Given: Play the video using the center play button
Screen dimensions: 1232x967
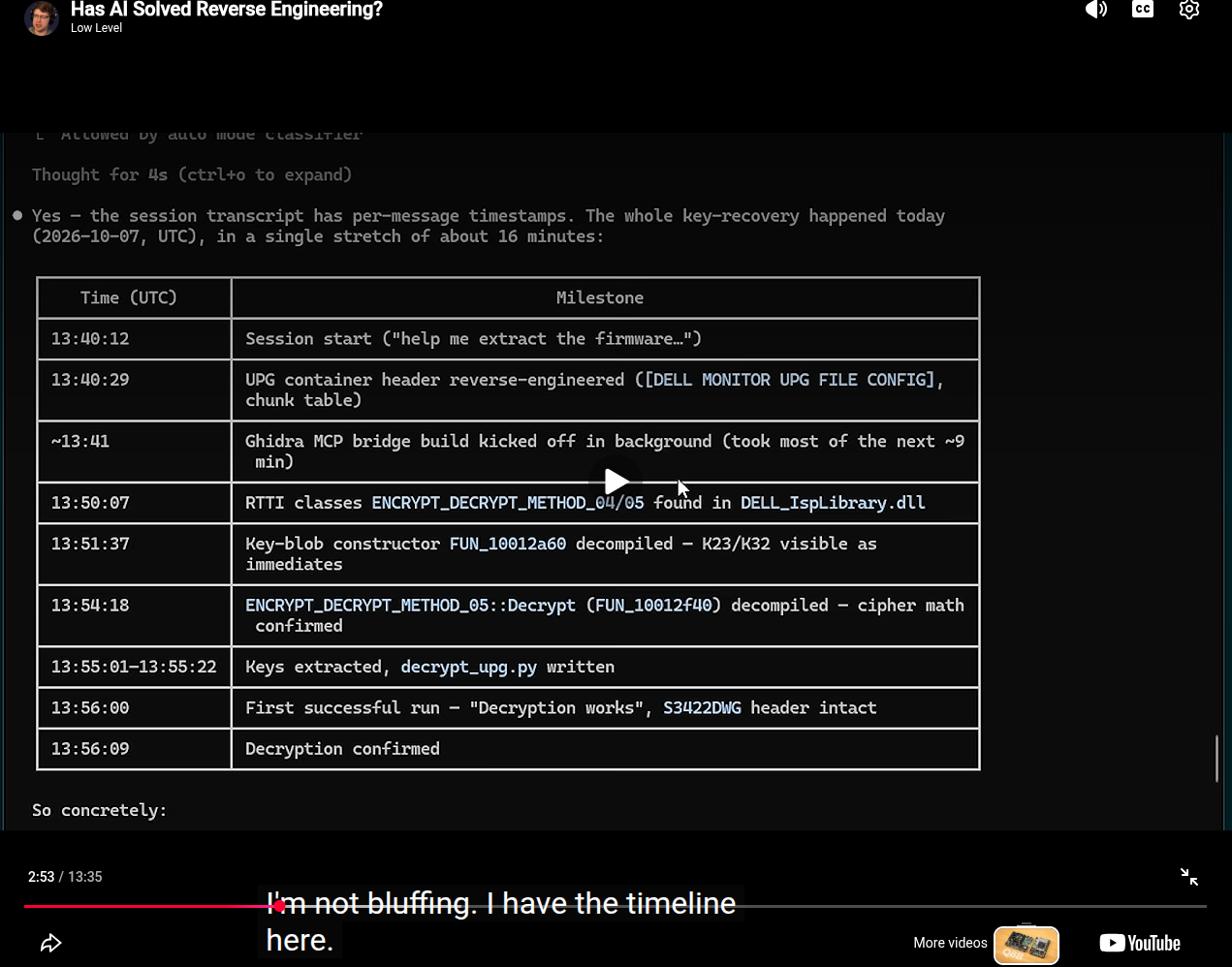Looking at the screenshot, I should tap(616, 482).
